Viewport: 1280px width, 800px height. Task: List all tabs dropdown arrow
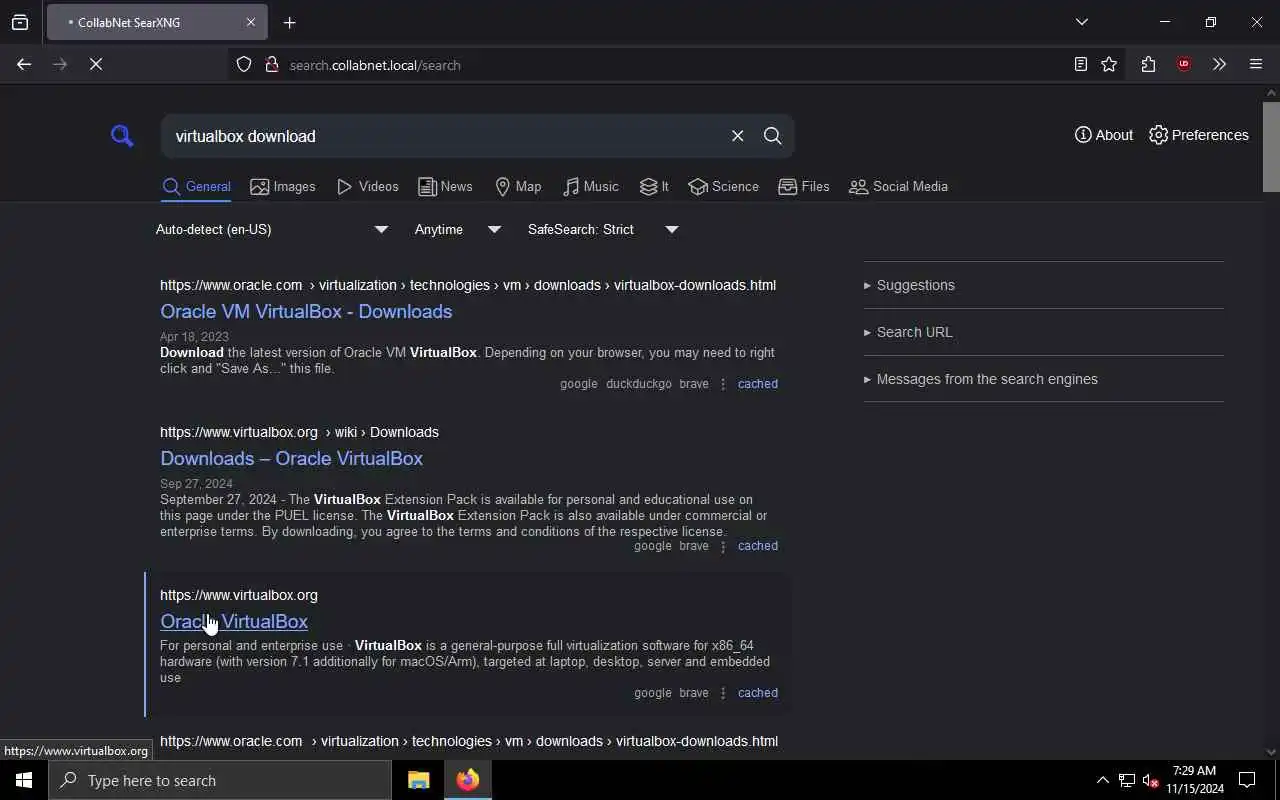(1082, 22)
